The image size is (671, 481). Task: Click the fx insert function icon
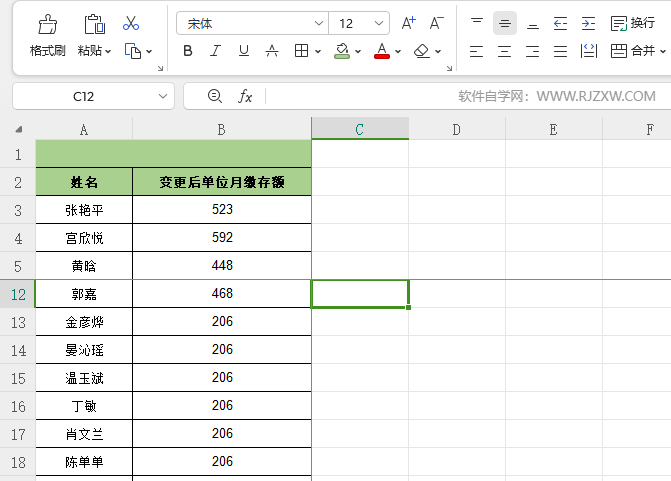(x=245, y=96)
